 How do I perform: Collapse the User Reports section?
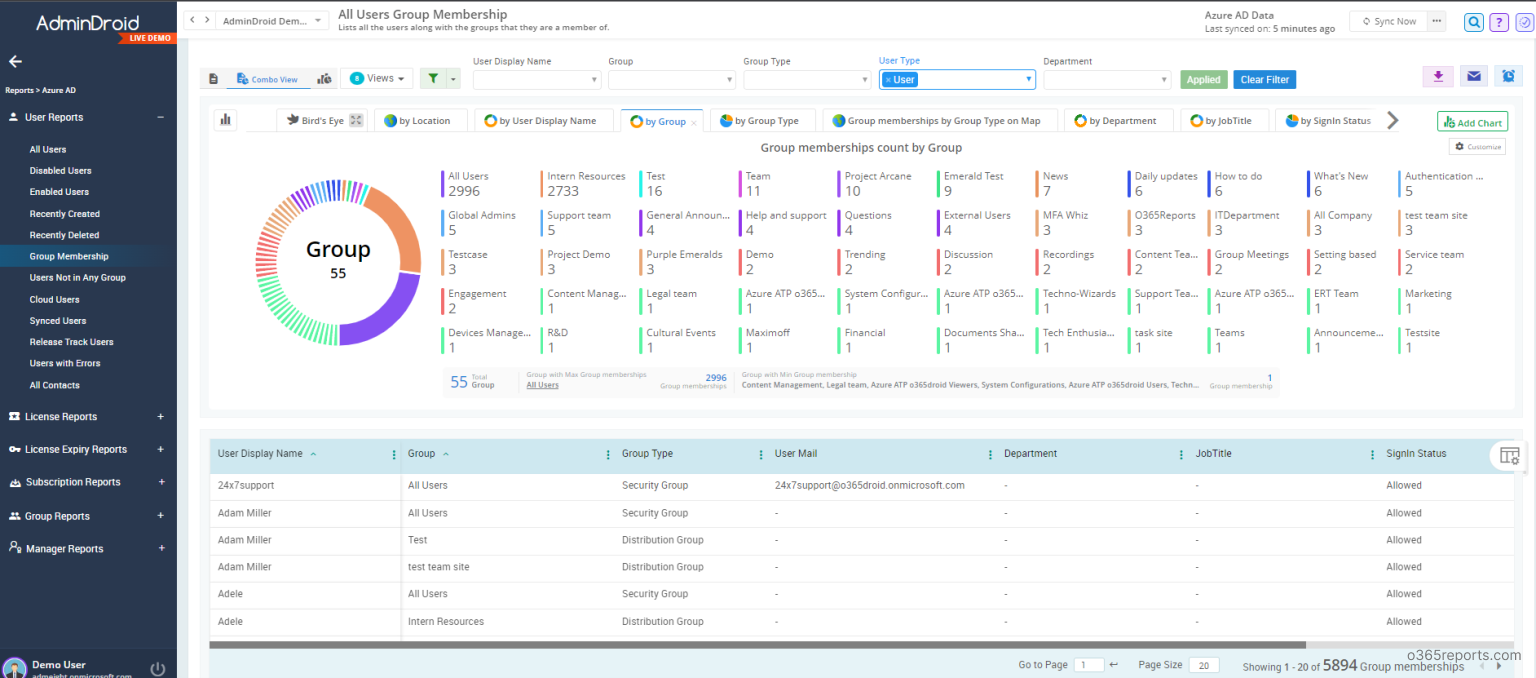pyautogui.click(x=160, y=117)
